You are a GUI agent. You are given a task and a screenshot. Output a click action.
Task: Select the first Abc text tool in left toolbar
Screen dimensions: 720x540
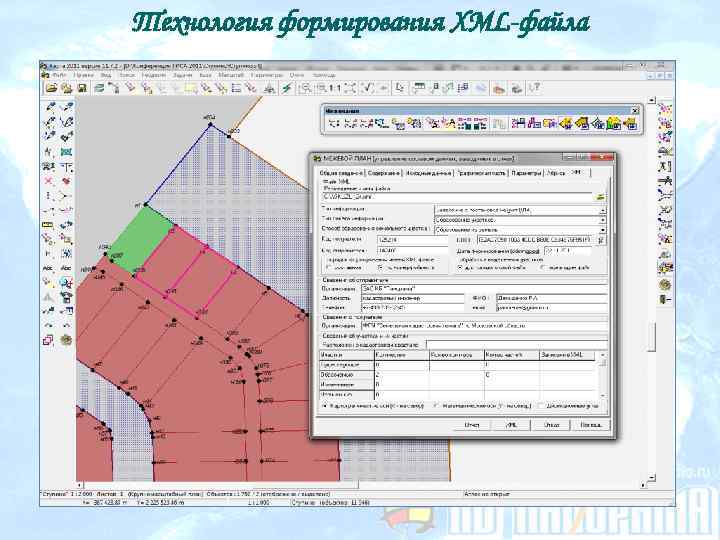coord(48,268)
